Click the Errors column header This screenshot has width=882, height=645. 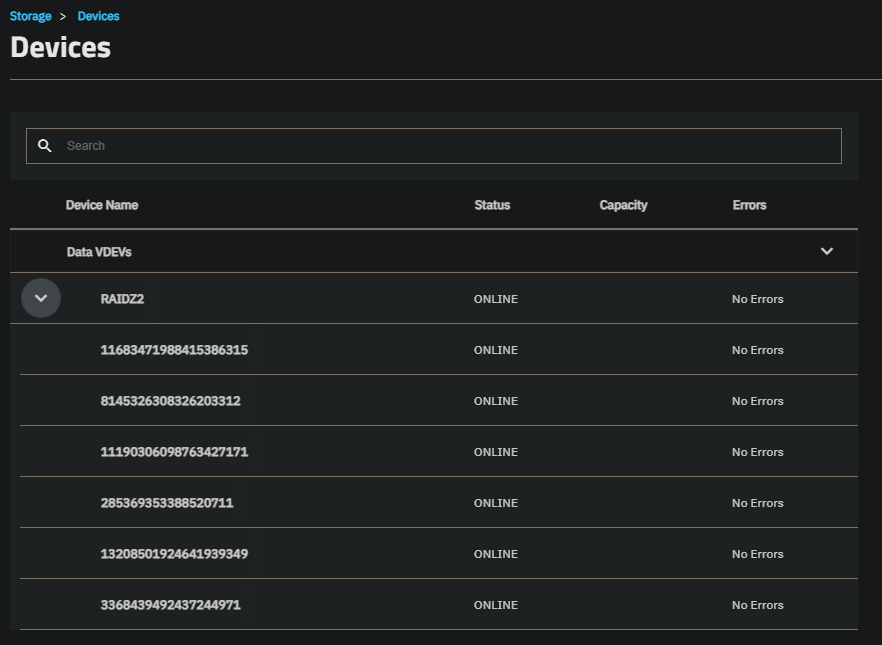(749, 205)
